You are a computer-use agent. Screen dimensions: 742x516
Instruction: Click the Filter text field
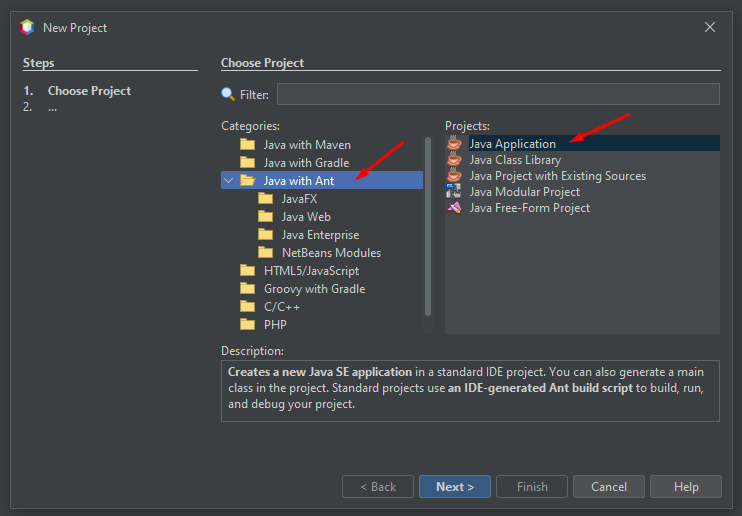pos(498,94)
